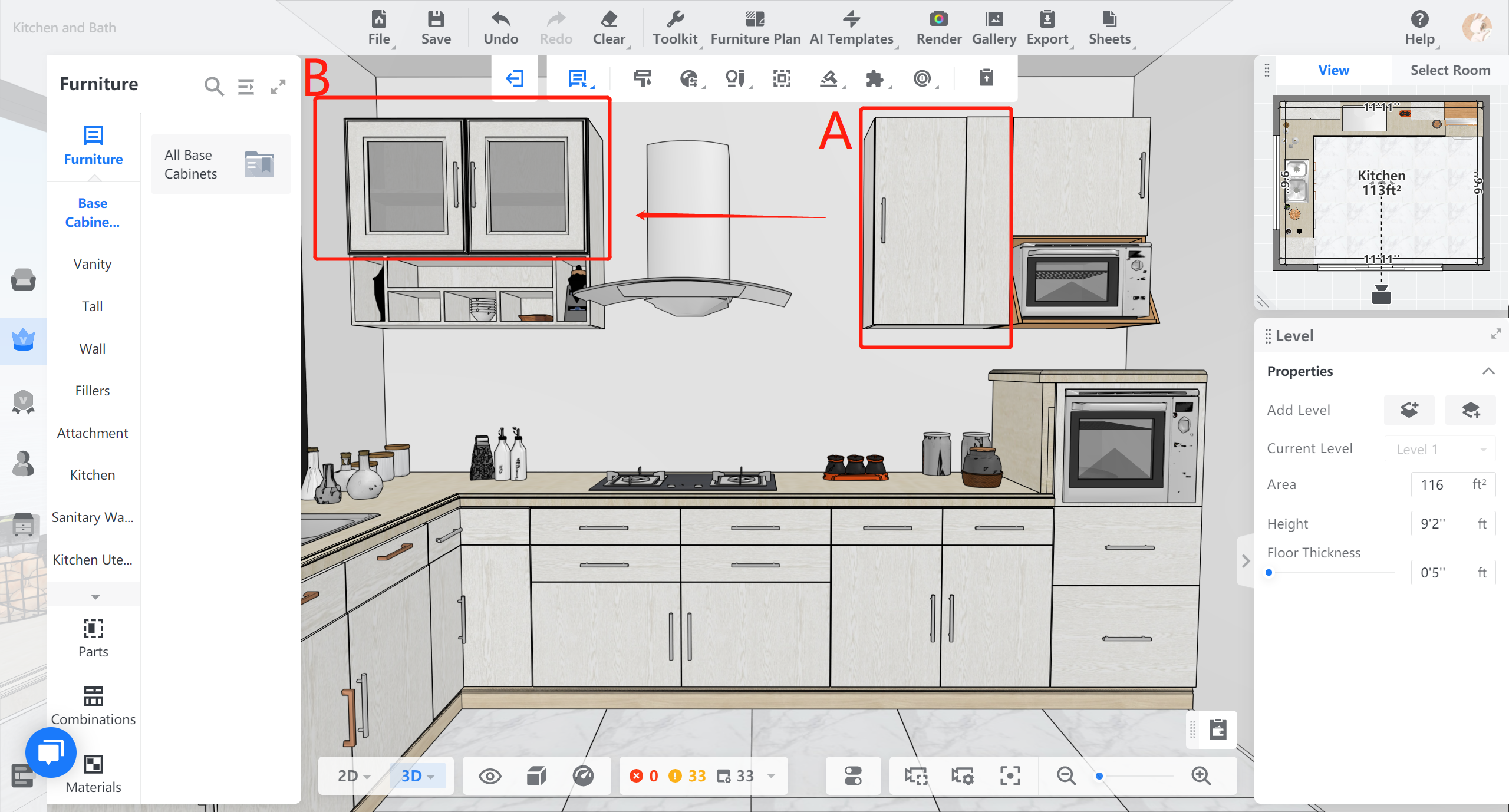
Task: Open the chat support bubble
Action: pyautogui.click(x=51, y=752)
